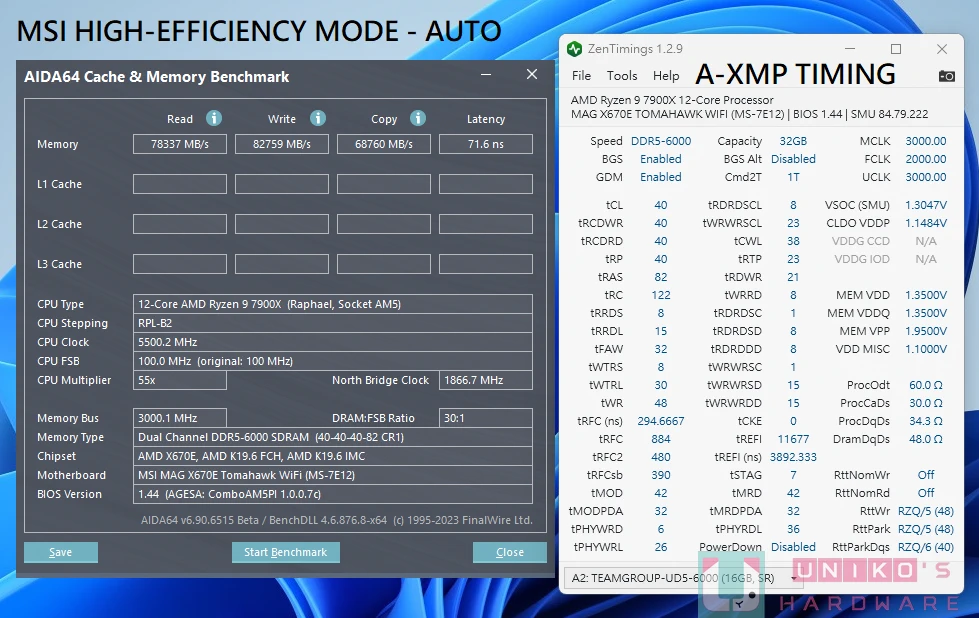Click tRAS value 82
This screenshot has height=618, width=979.
tap(661, 277)
